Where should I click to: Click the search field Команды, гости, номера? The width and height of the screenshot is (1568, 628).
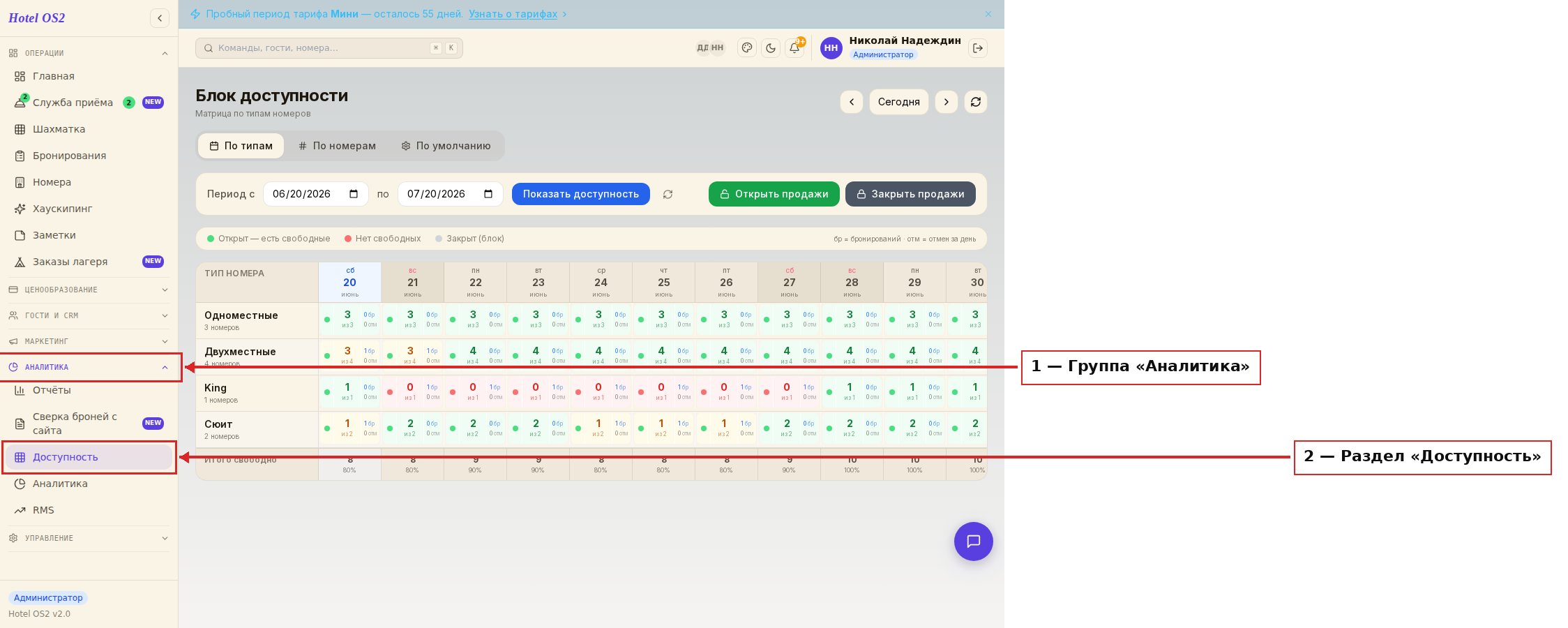pyautogui.click(x=329, y=48)
